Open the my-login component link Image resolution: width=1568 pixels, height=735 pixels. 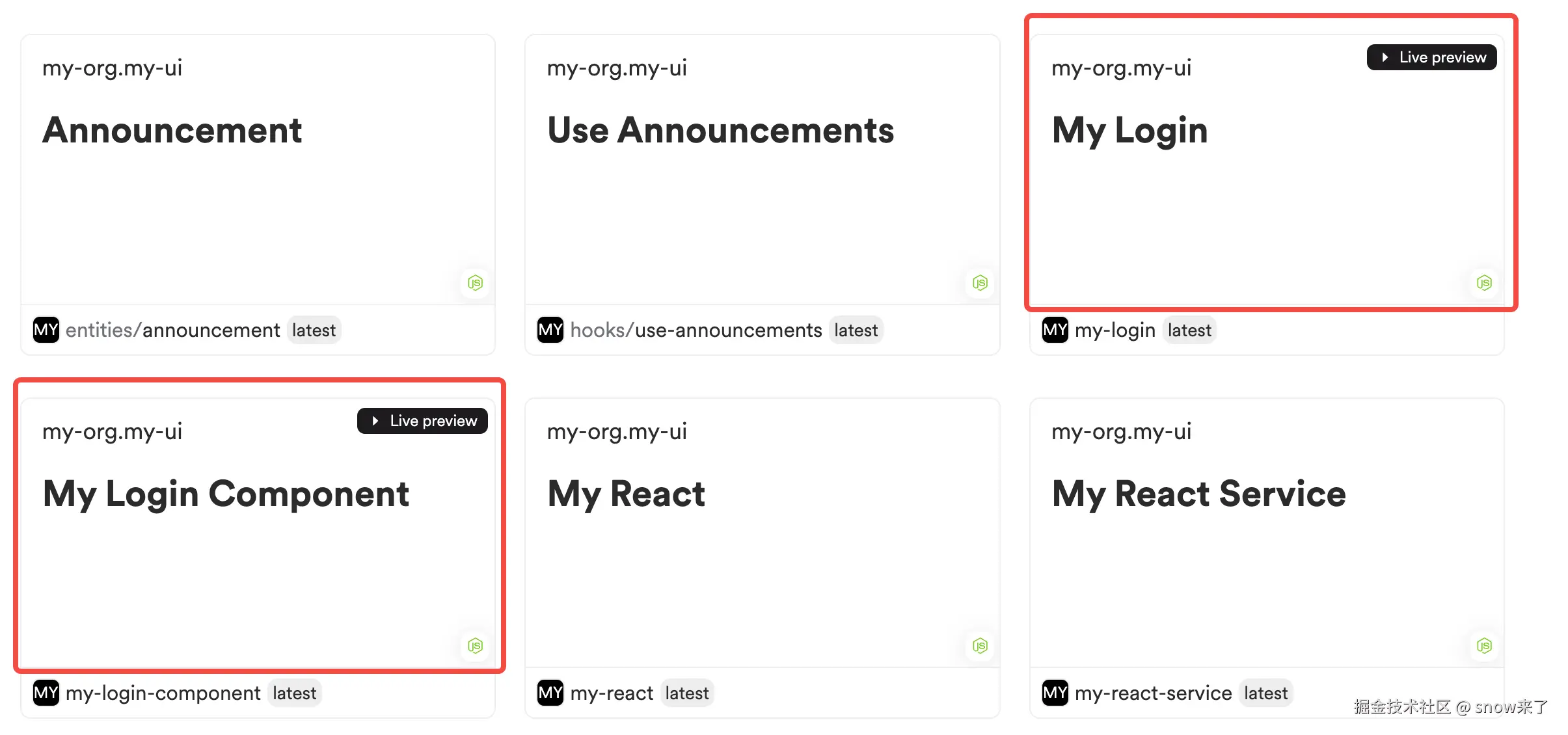1115,330
